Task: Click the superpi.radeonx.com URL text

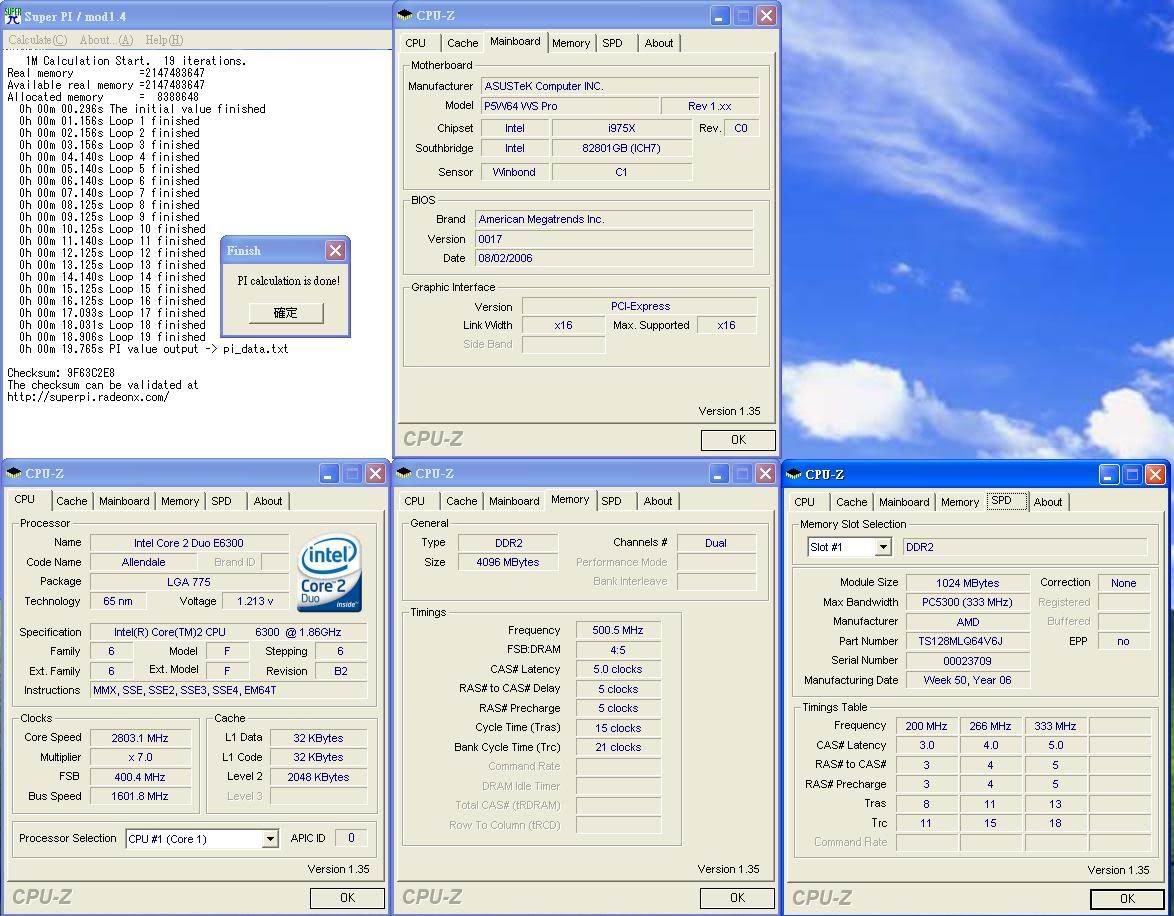Action: 88,397
